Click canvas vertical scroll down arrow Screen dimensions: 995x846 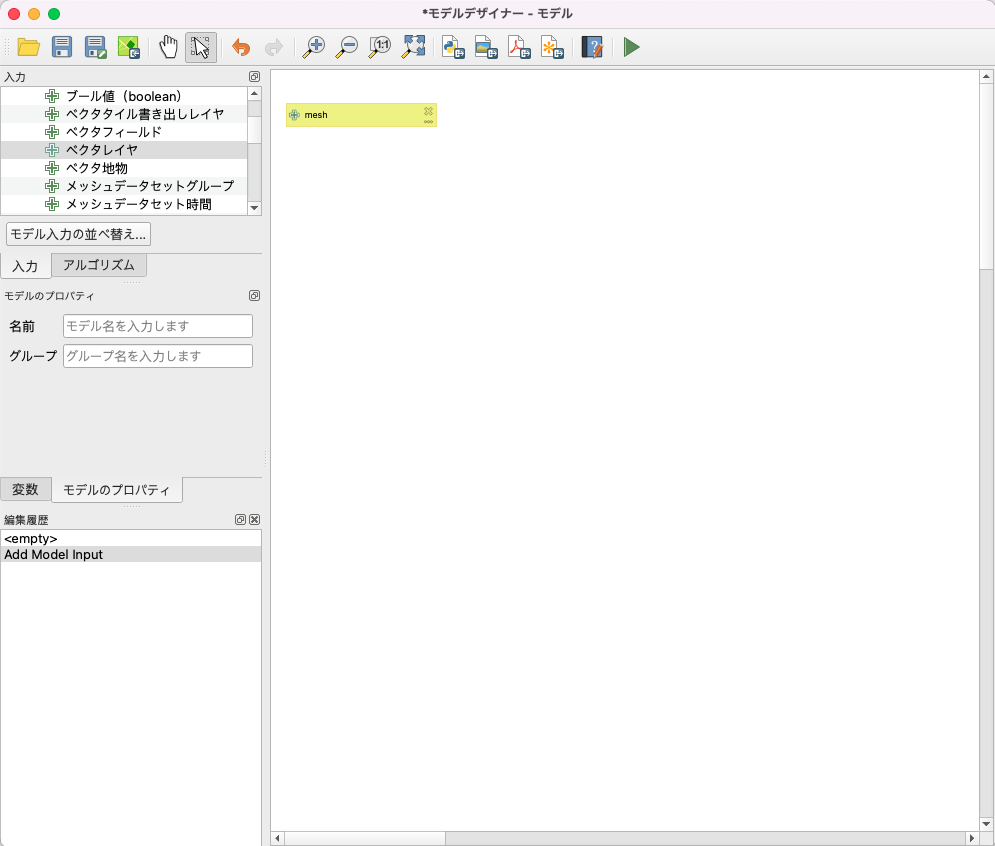[x=986, y=824]
